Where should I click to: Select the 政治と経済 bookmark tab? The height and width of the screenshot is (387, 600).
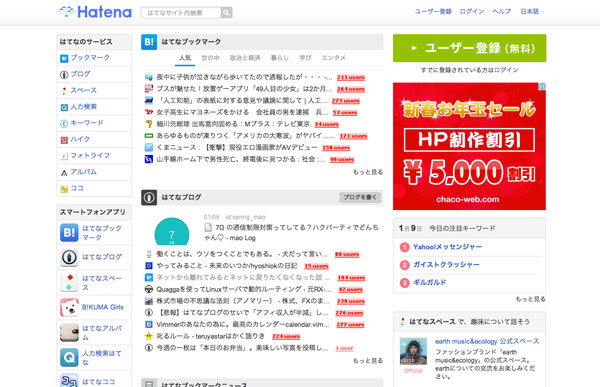(x=245, y=58)
